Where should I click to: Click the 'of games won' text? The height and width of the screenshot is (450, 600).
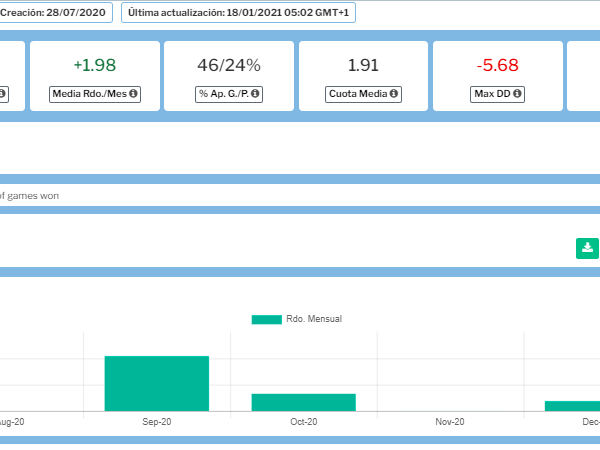[x=29, y=196]
